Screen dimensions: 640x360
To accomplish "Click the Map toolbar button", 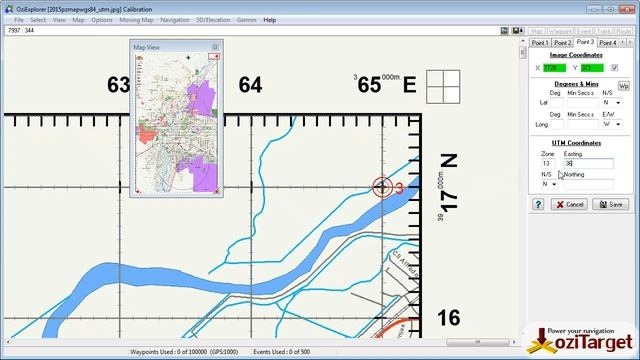I will (536, 31).
